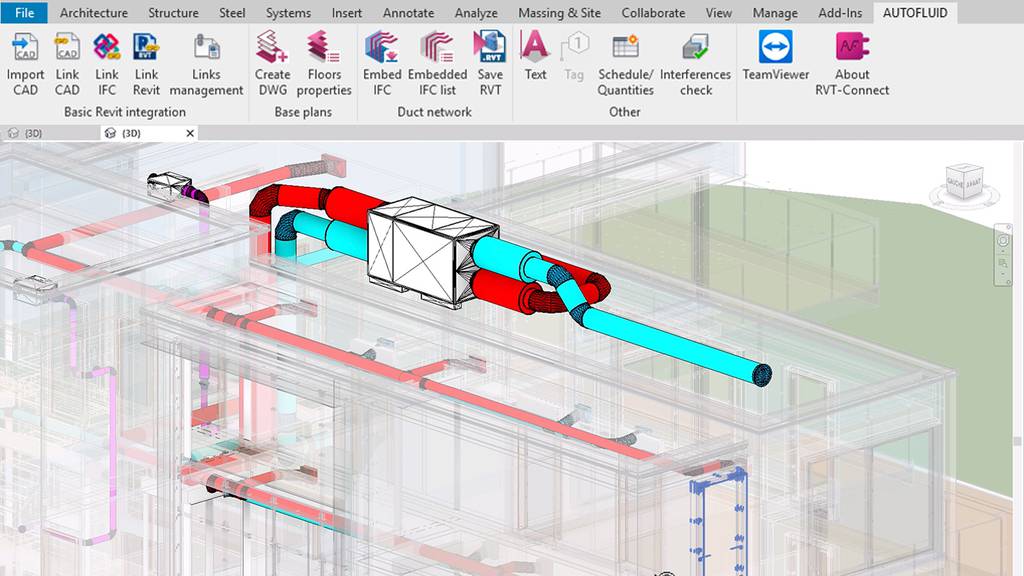Screen dimensions: 1024x576
Task: Click the ViewCube in the 3D view
Action: pyautogui.click(x=964, y=185)
